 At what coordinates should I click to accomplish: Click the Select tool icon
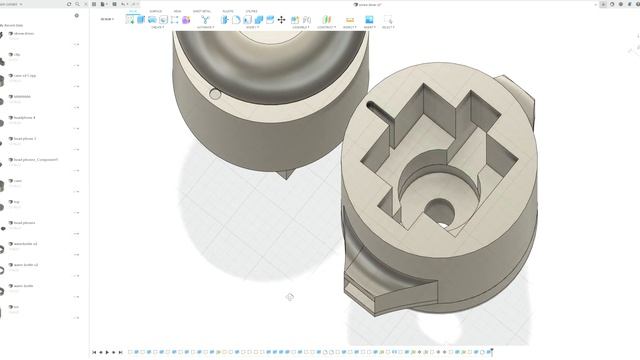(x=388, y=20)
